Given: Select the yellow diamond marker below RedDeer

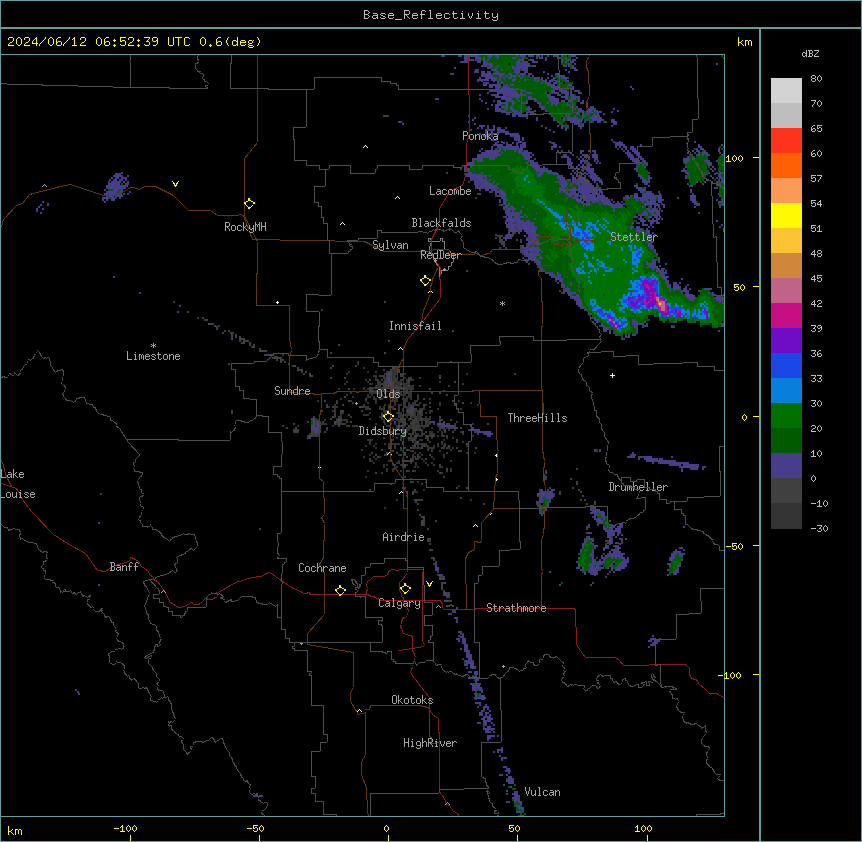Looking at the screenshot, I should 425,281.
